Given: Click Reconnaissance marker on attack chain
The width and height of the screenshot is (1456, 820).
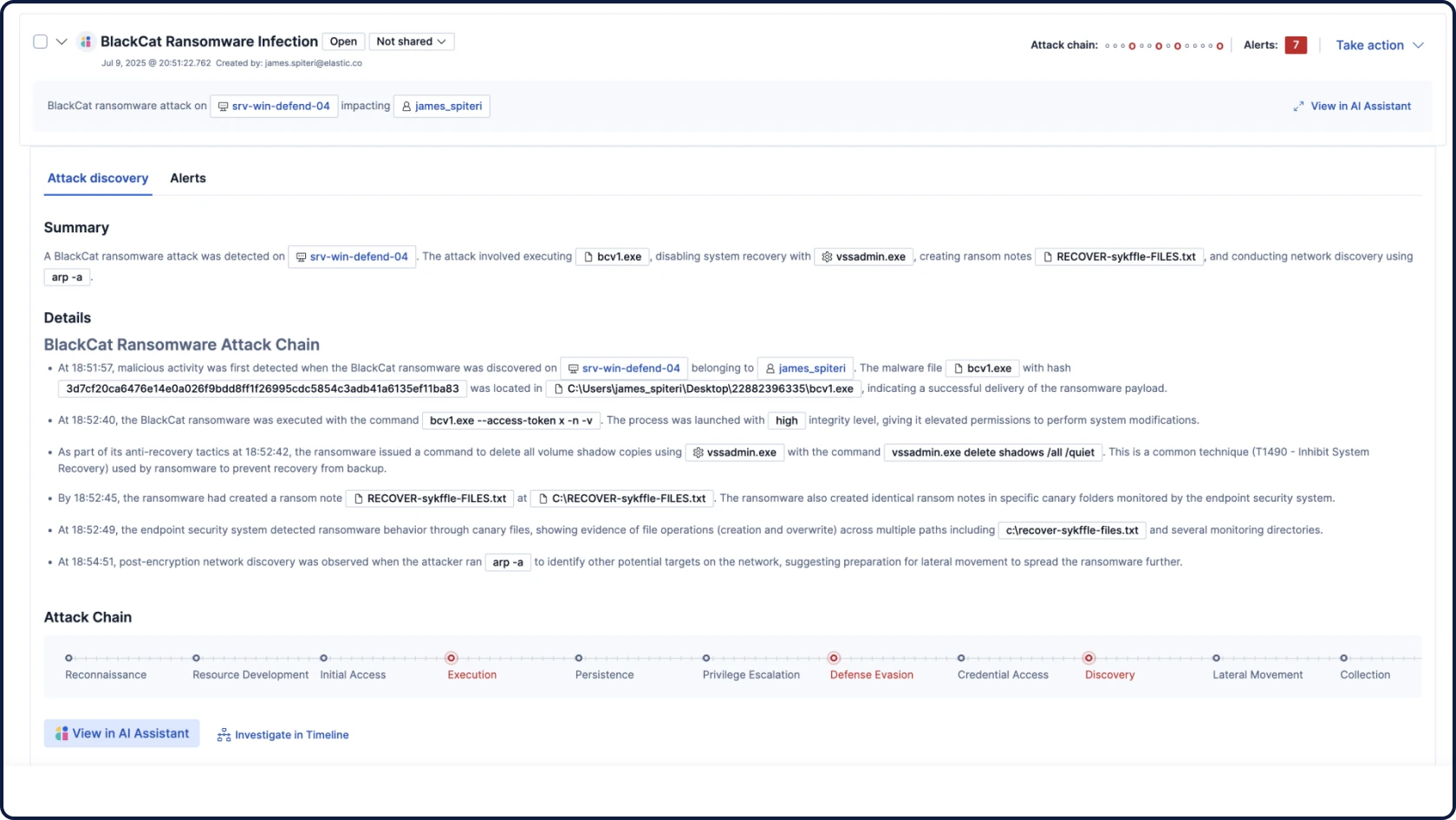Looking at the screenshot, I should click(68, 658).
